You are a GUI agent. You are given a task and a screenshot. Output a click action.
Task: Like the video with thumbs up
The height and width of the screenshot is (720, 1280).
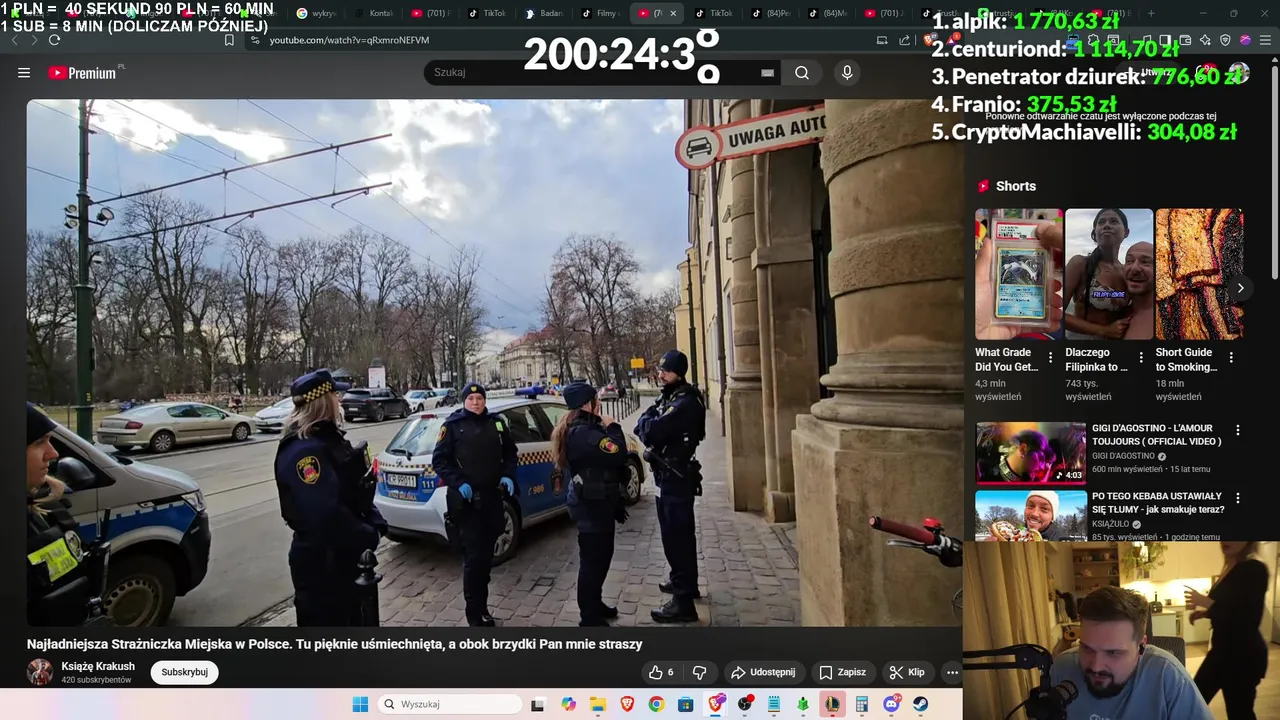661,673
